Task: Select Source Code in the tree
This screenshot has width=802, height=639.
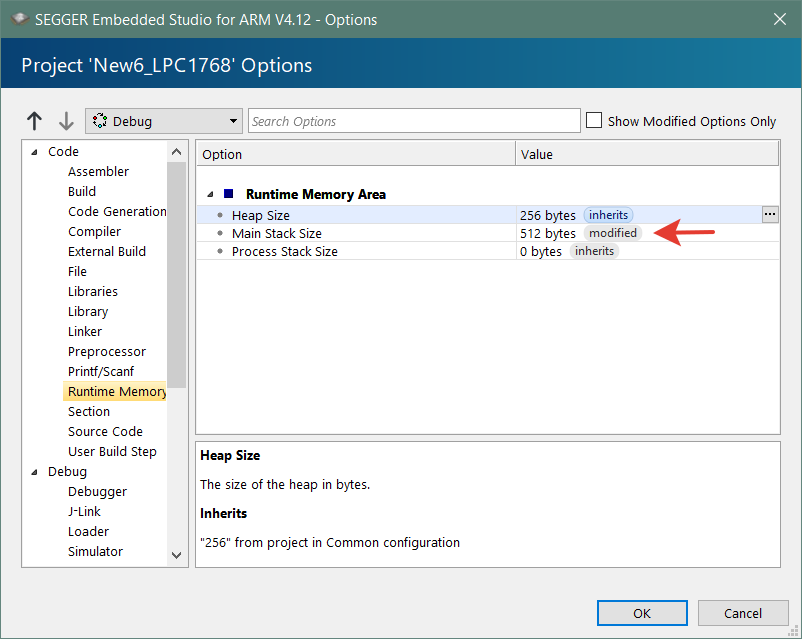Action: point(105,431)
